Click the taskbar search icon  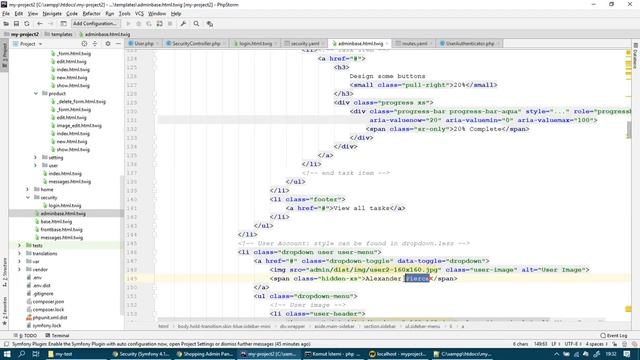[x=22, y=354]
